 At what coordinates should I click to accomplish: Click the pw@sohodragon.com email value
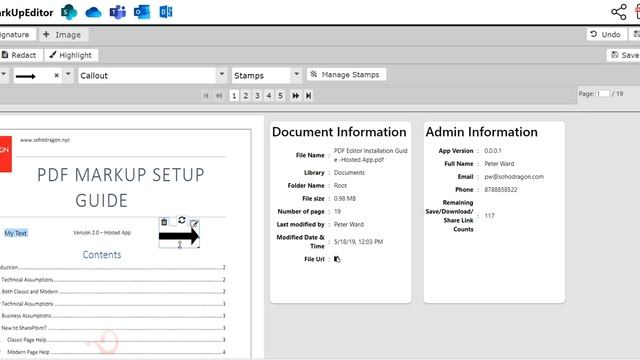514,177
